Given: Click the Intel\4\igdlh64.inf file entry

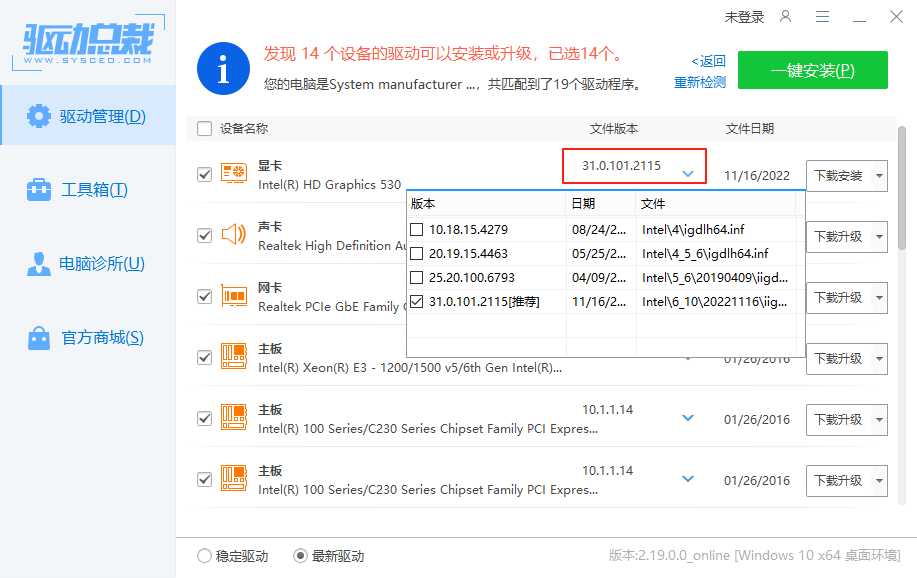Looking at the screenshot, I should (693, 229).
